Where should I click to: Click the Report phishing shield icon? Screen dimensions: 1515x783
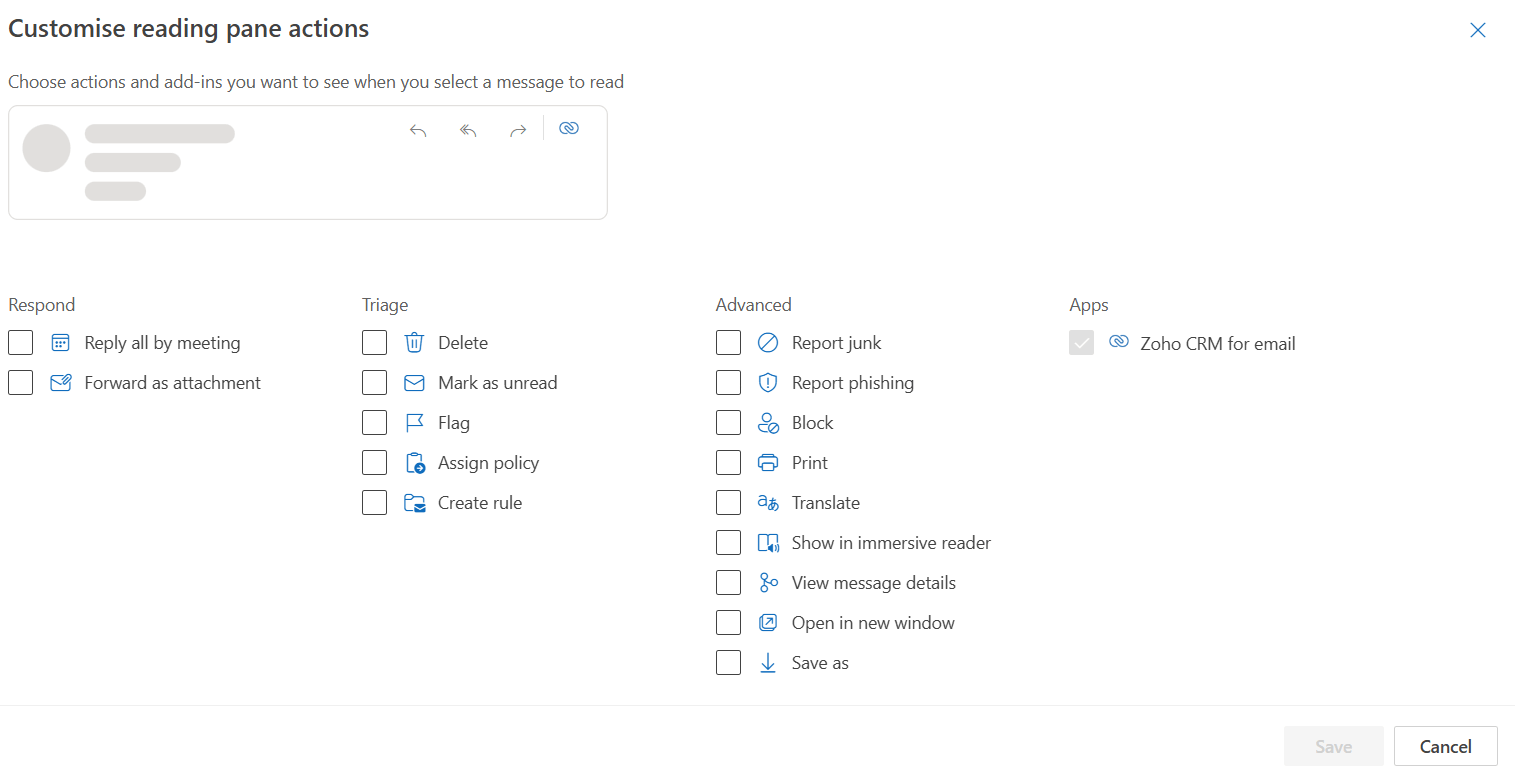768,383
